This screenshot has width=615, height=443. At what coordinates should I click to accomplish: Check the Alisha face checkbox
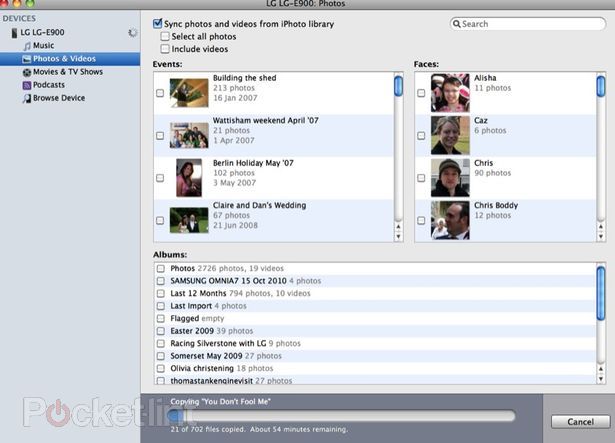(x=421, y=93)
